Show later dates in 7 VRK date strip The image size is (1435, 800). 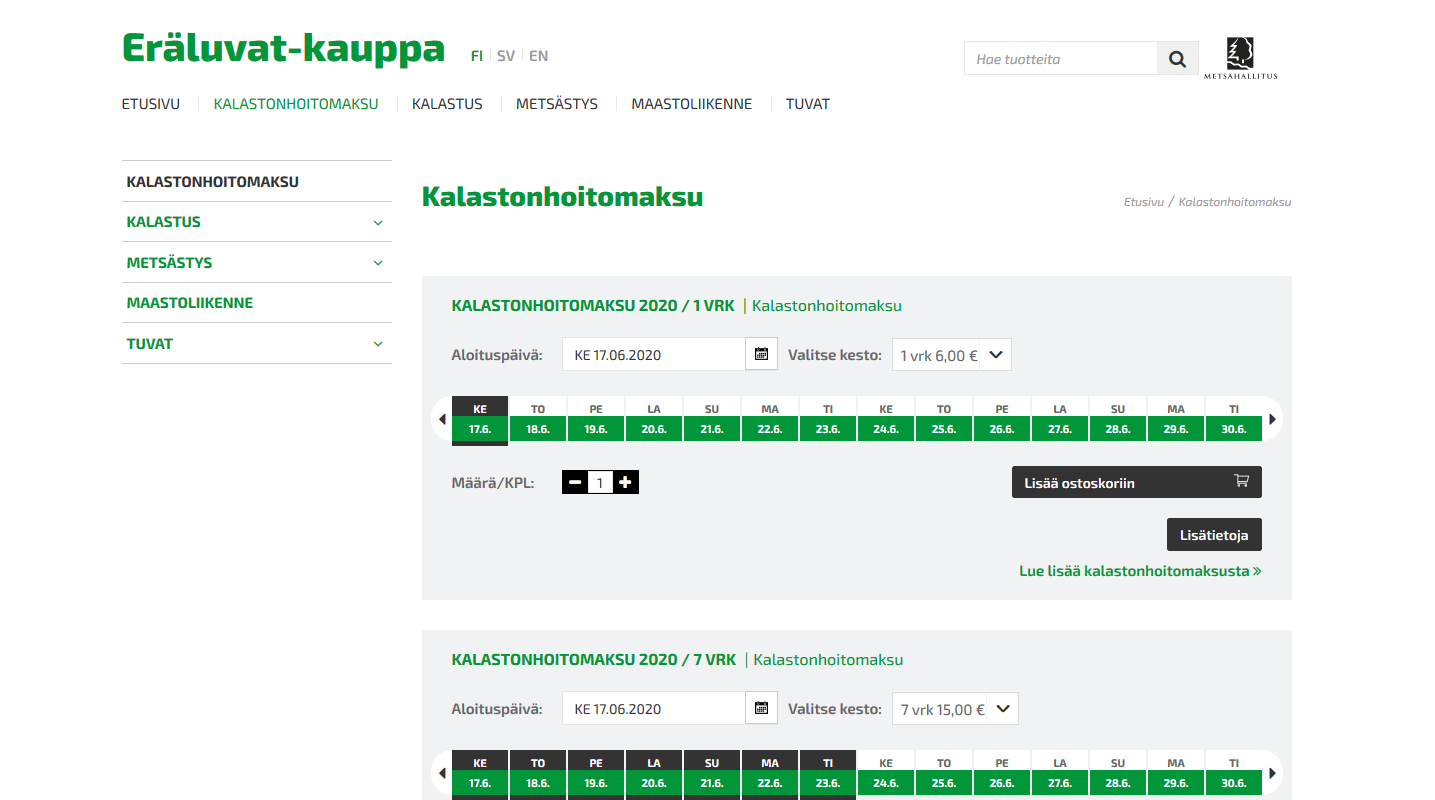(1272, 773)
